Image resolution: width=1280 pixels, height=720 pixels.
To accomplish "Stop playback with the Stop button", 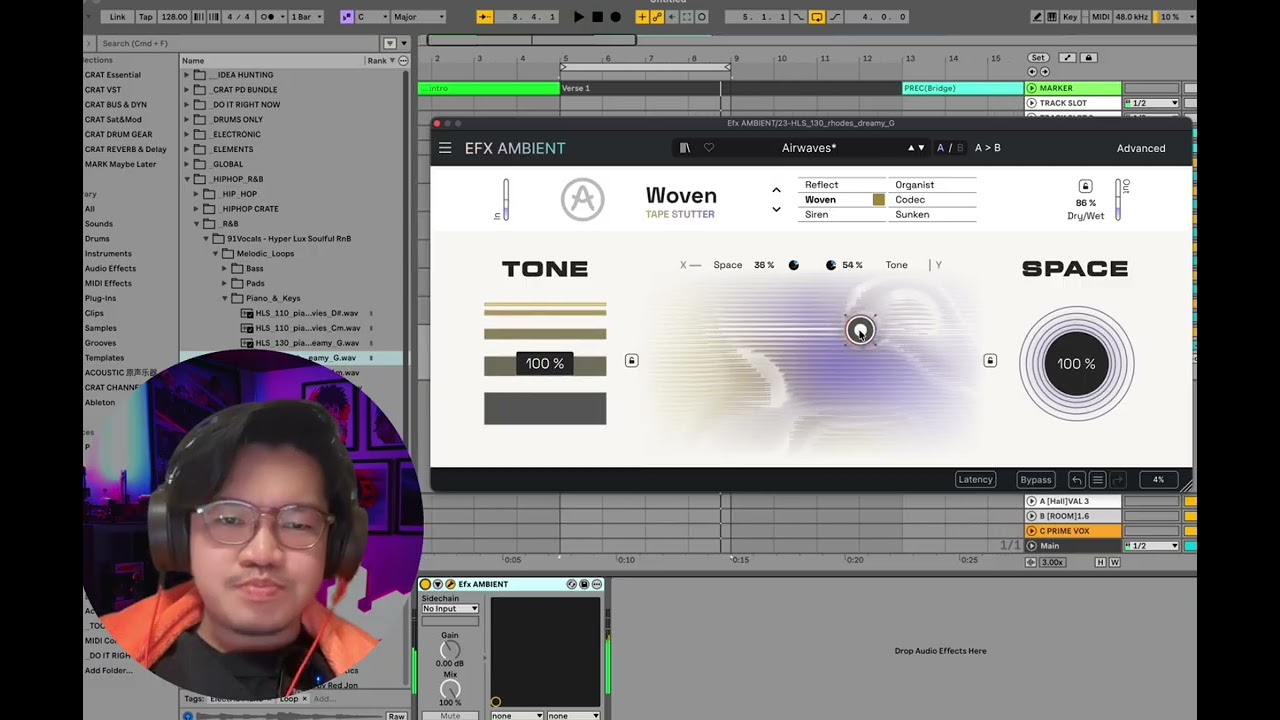I will coord(597,17).
